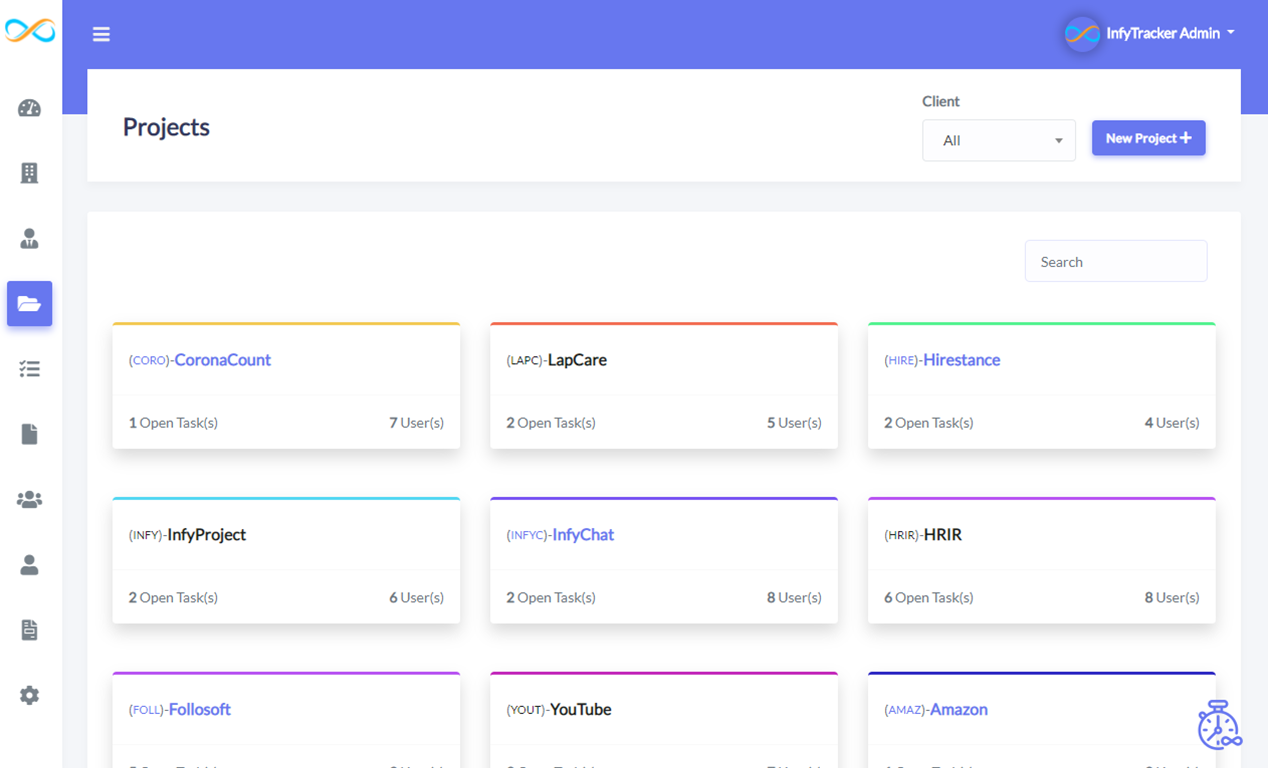Open the InfyChat project
The image size is (1268, 768).
click(562, 534)
